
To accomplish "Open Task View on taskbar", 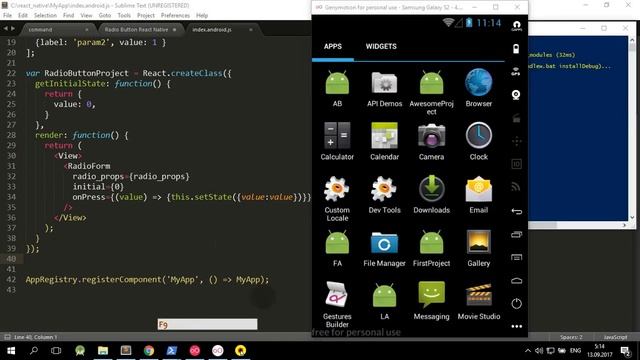I will [56, 351].
